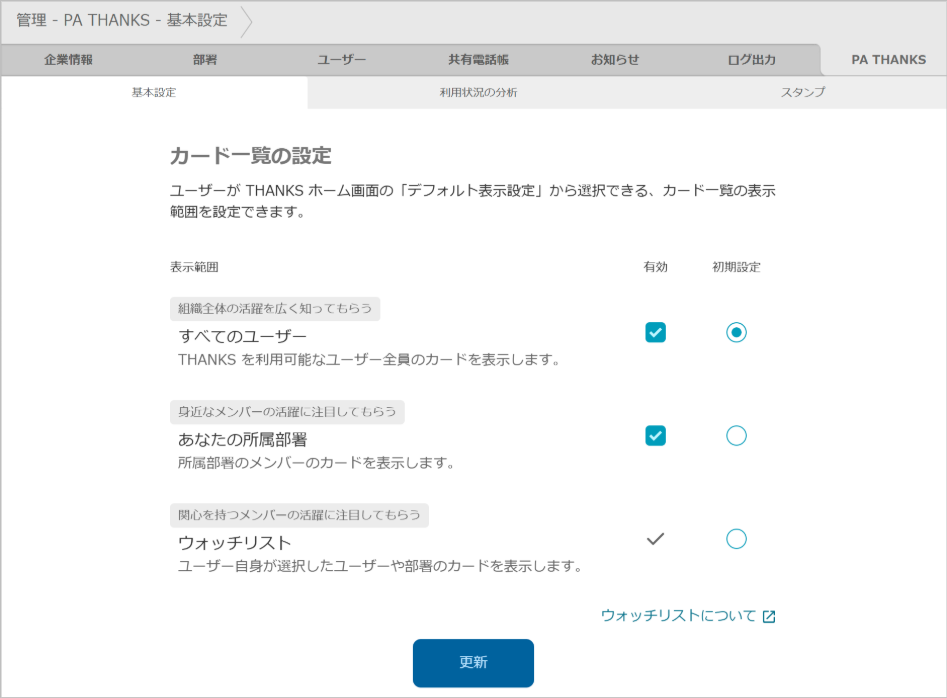Click the 組織全体の活躍を広く知ってもらう tag

(275, 309)
